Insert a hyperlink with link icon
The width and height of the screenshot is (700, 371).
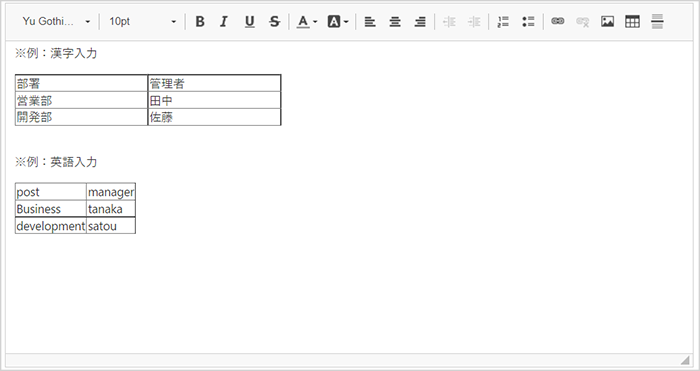(558, 21)
